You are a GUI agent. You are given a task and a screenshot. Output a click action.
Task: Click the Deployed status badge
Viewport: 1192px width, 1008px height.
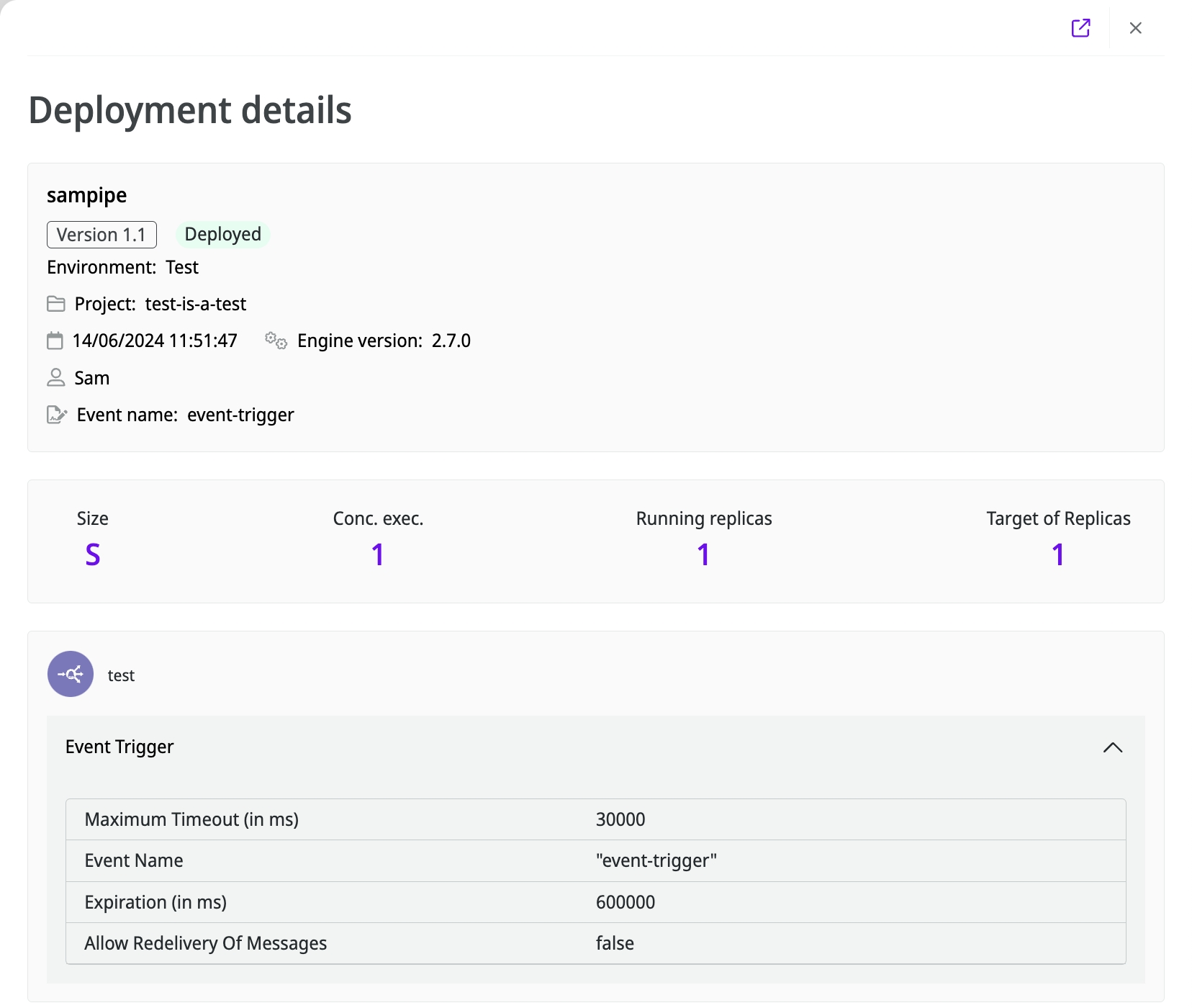click(222, 235)
